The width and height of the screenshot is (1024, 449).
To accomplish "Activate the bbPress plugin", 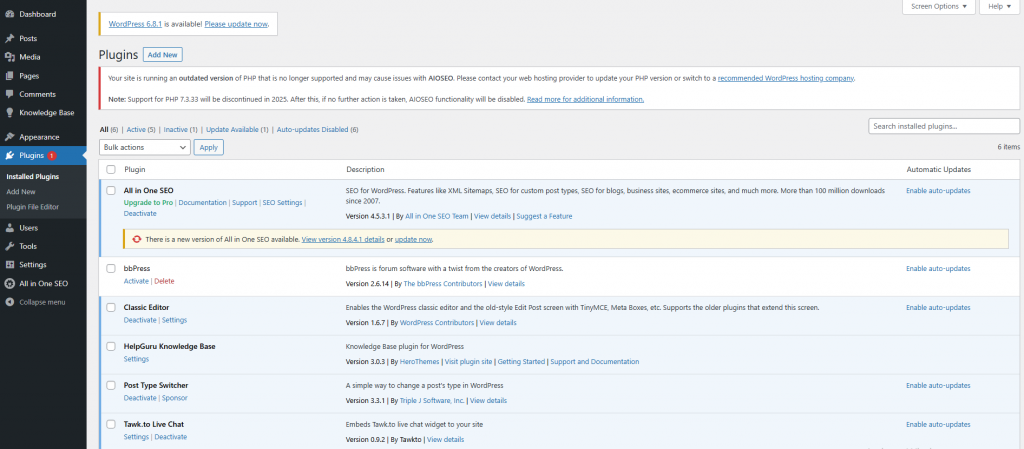I will 136,281.
